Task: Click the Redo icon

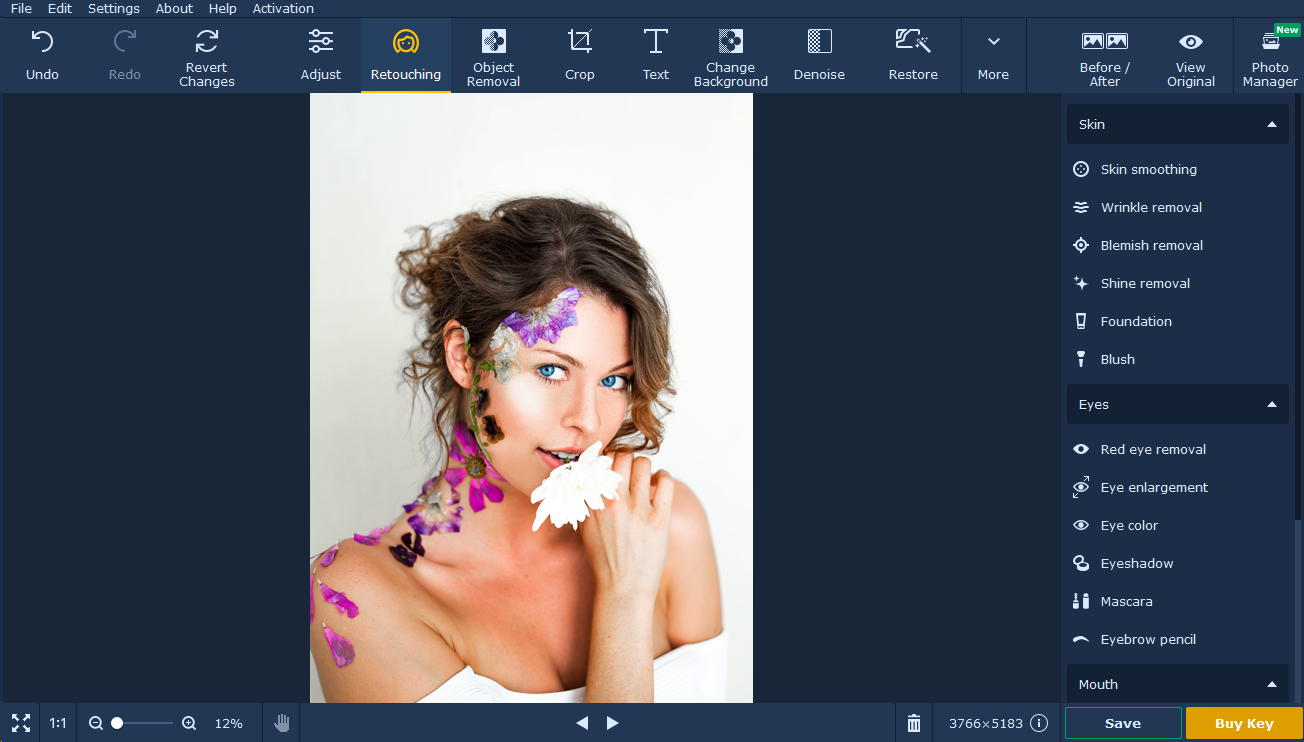Action: point(124,42)
